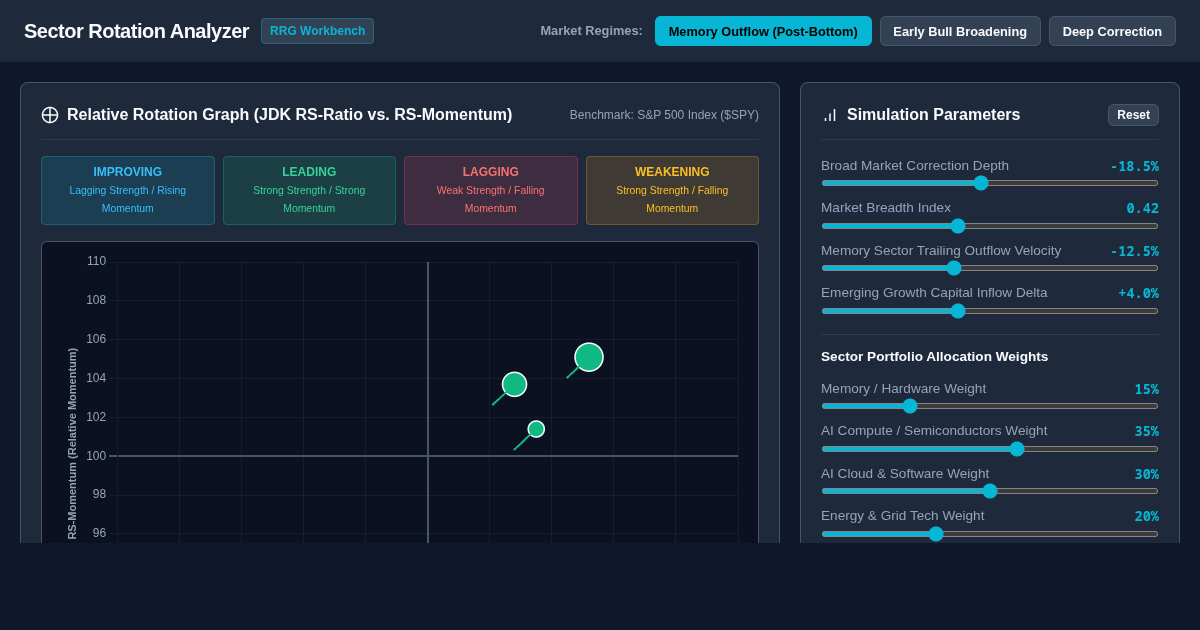Adjust the Market Breadth Index slider
The height and width of the screenshot is (630, 1200).
[990, 226]
